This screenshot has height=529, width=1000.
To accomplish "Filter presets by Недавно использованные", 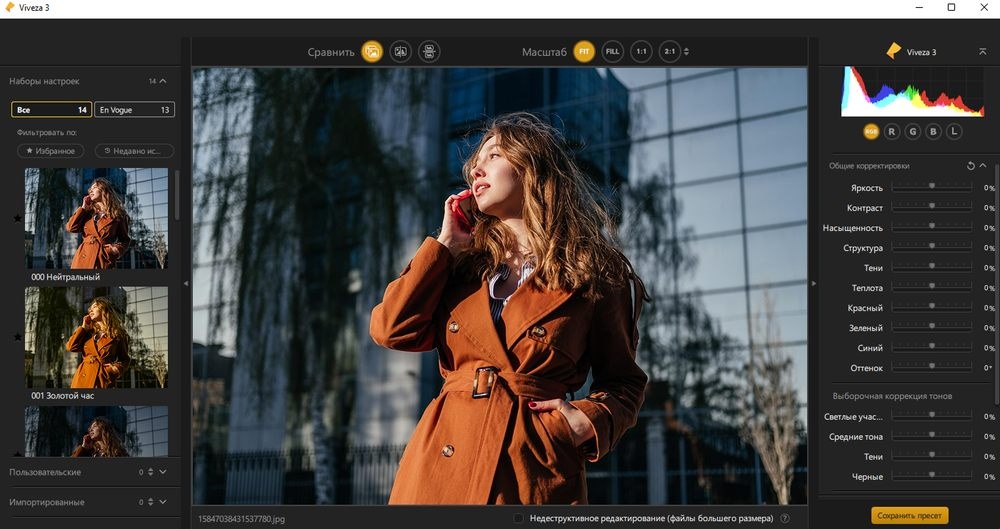I will click(x=135, y=151).
